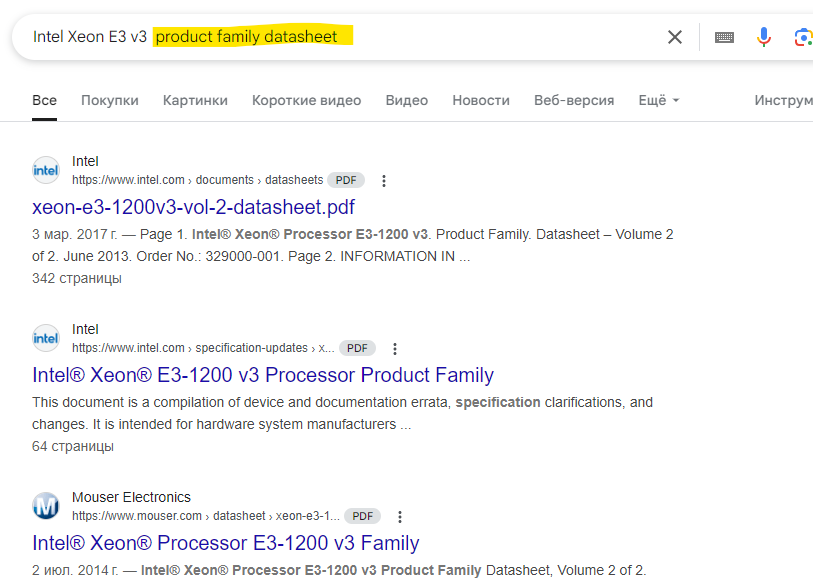Clear the search query with X icon

pos(675,37)
